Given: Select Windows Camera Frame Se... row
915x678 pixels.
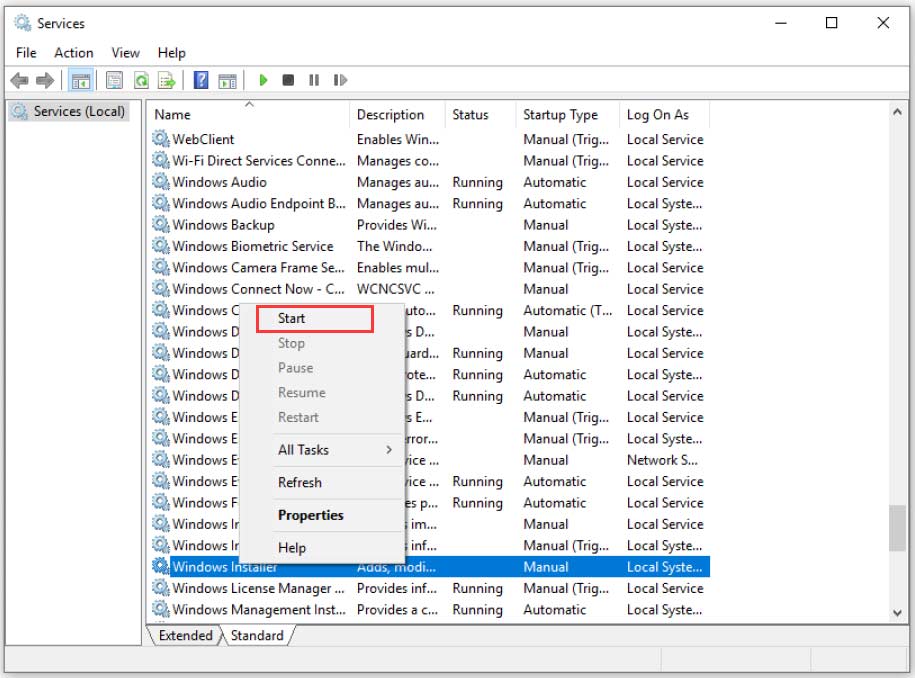Looking at the screenshot, I should [430, 267].
